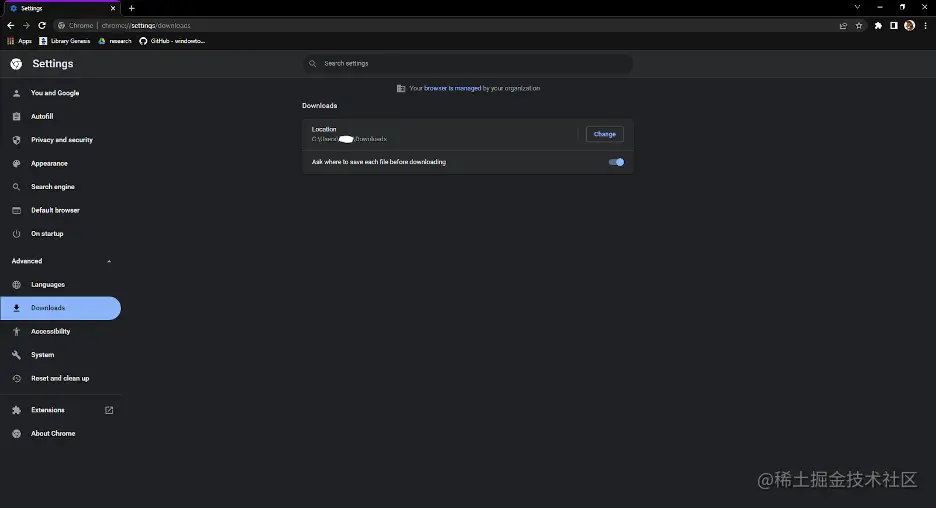Open Privacy and security settings
Screen dimensions: 936x508
tap(60, 140)
